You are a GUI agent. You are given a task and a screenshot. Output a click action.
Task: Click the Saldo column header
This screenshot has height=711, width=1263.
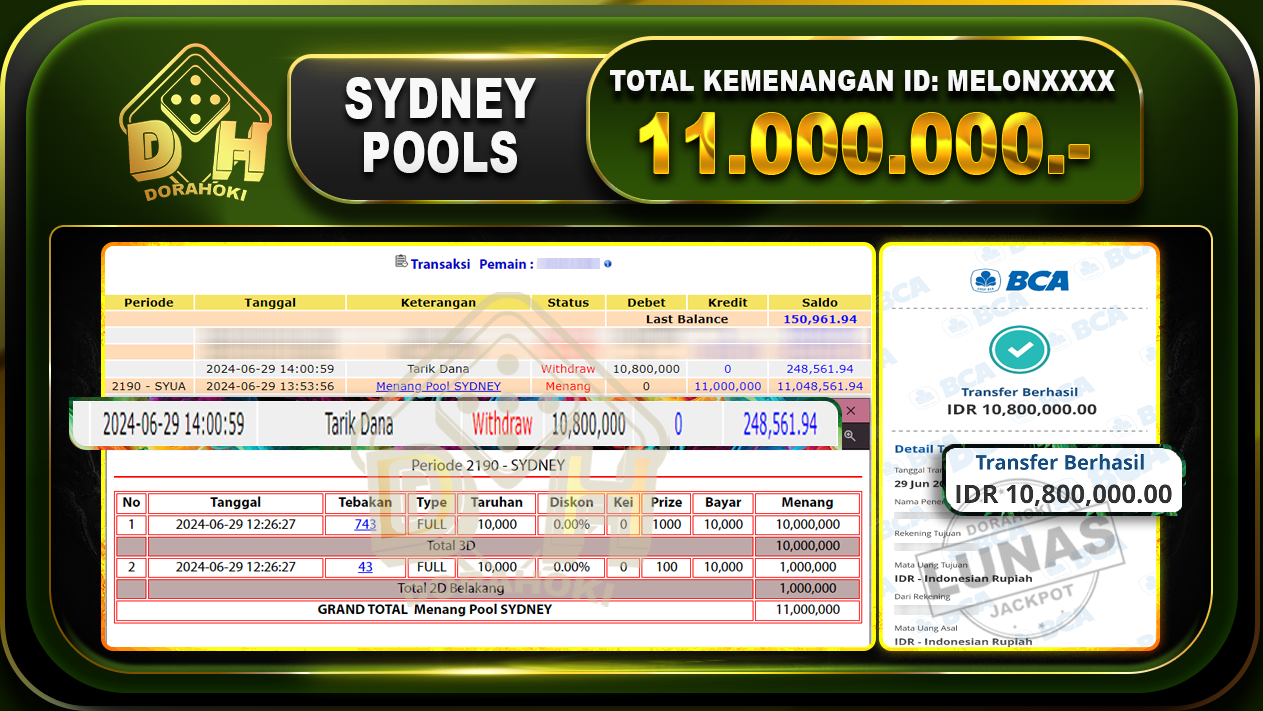pos(820,302)
